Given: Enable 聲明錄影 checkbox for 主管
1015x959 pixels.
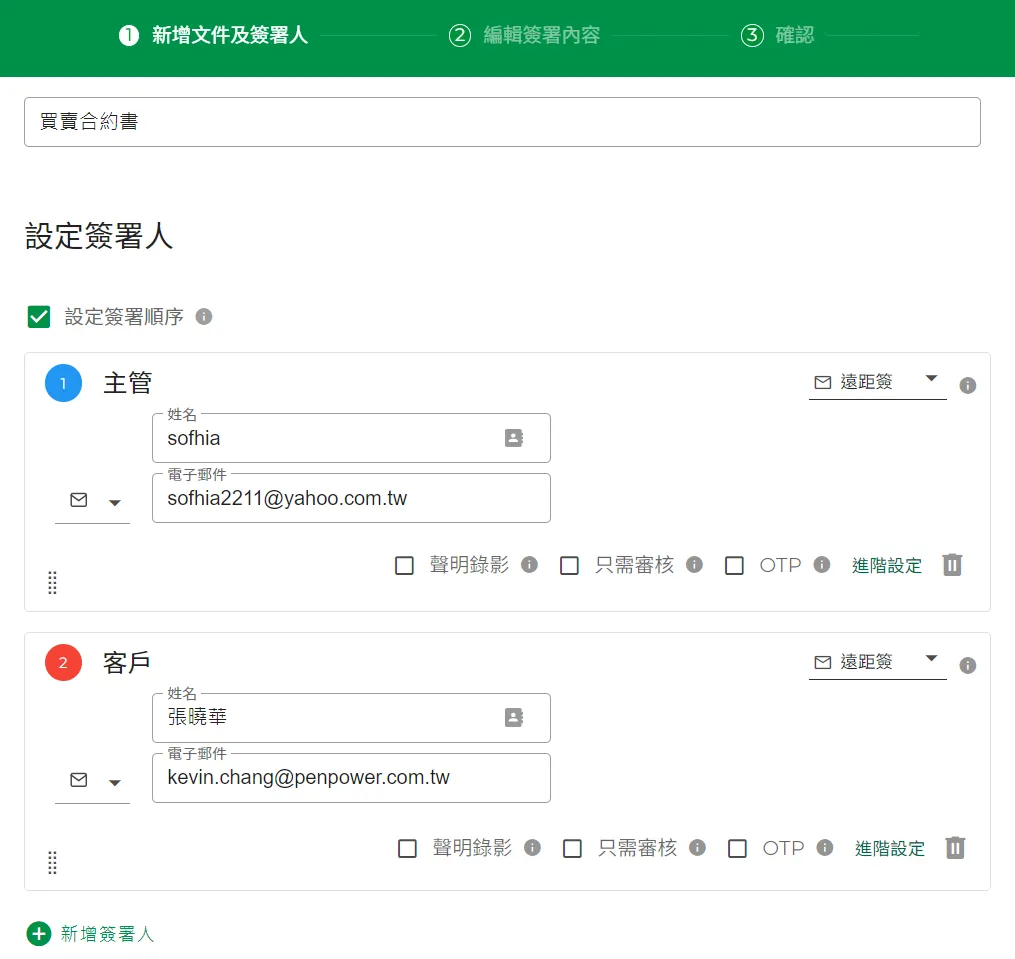Looking at the screenshot, I should tap(405, 565).
